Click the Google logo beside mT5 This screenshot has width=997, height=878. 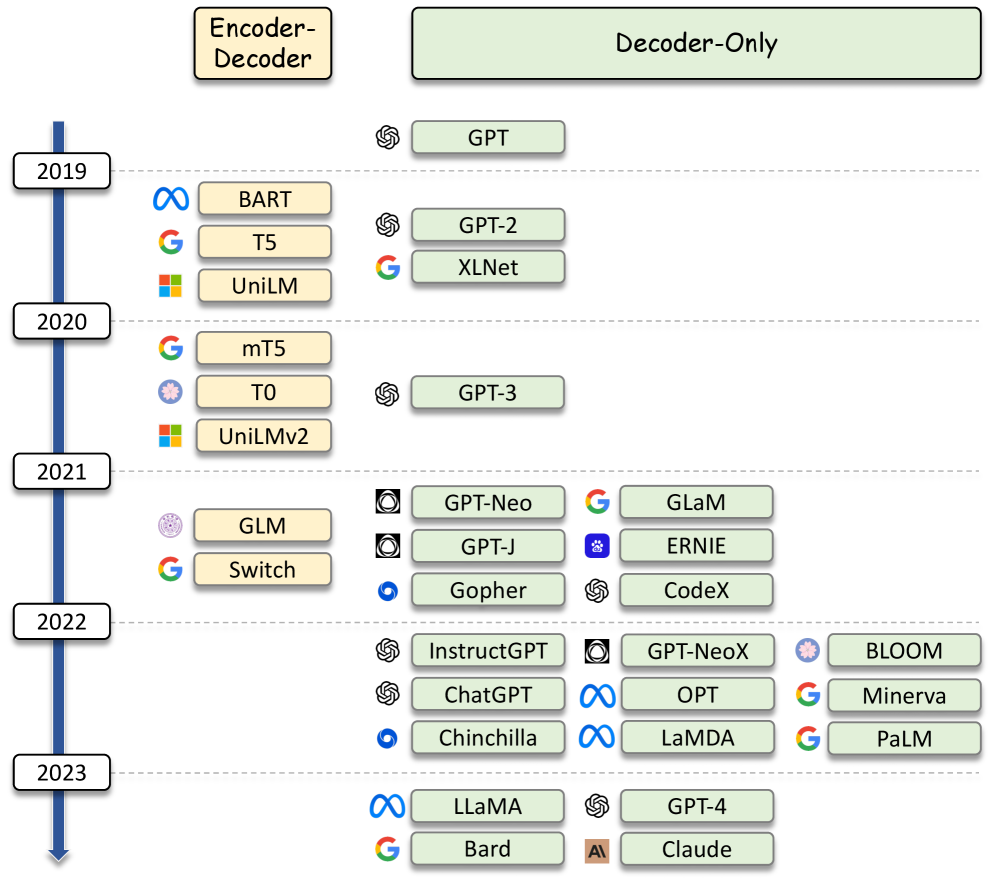tap(170, 348)
